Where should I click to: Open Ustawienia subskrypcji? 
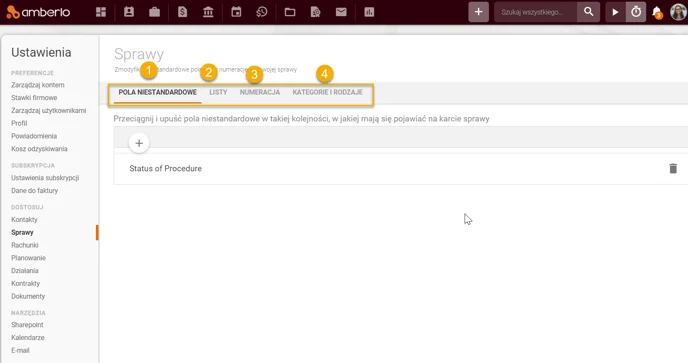point(45,178)
